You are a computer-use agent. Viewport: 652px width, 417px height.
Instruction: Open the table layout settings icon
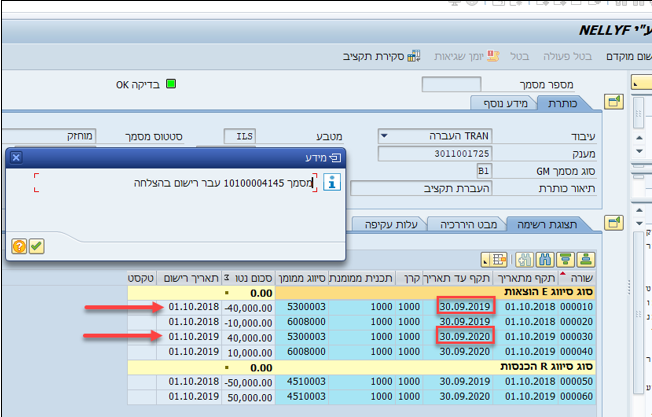498,260
